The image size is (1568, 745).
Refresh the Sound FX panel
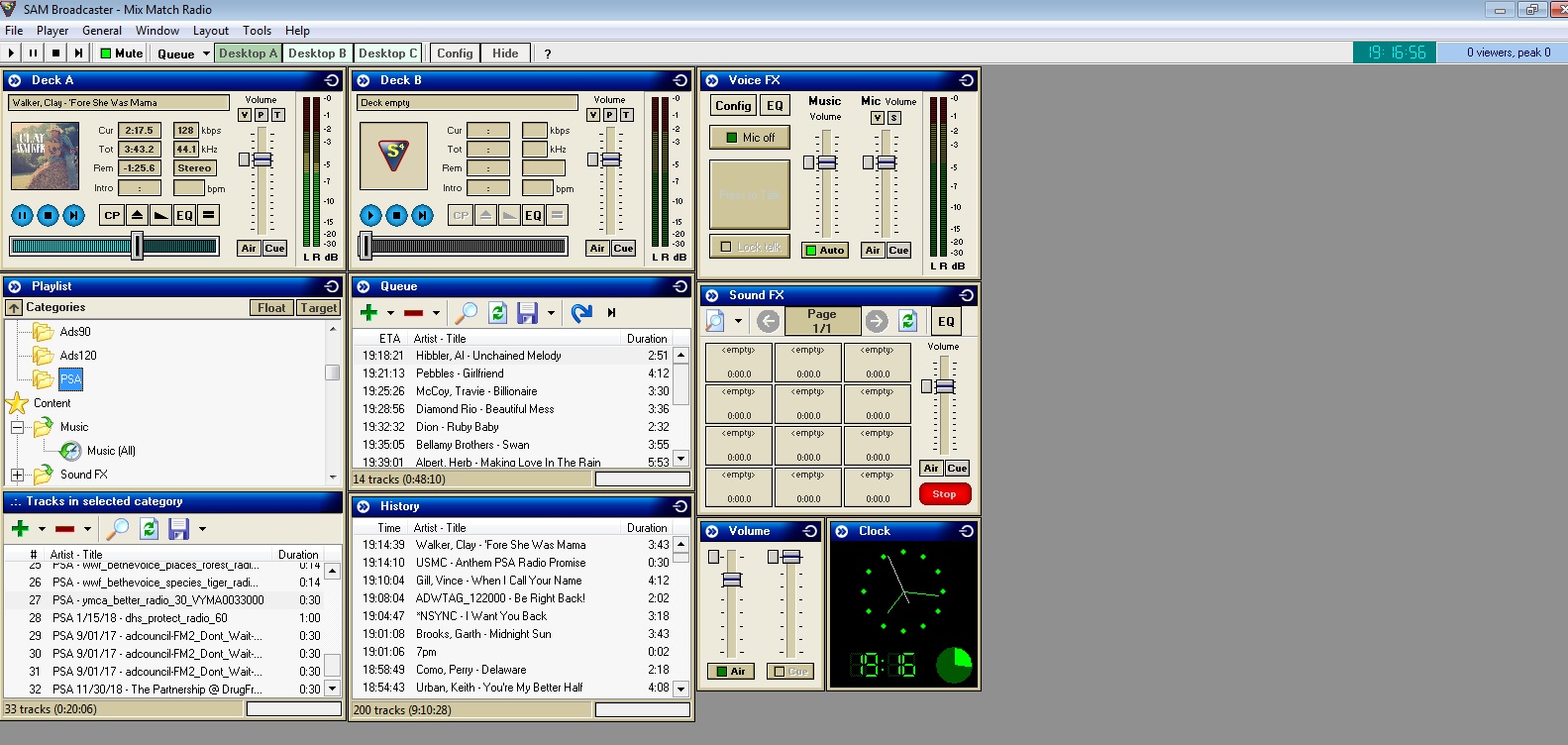pos(907,321)
